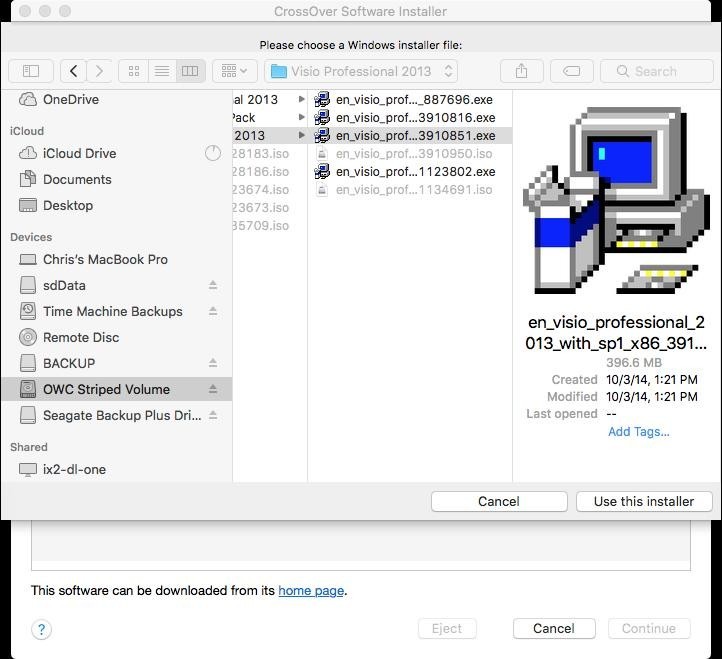Click the Share toolbar button
Image resolution: width=722 pixels, height=659 pixels.
(521, 71)
